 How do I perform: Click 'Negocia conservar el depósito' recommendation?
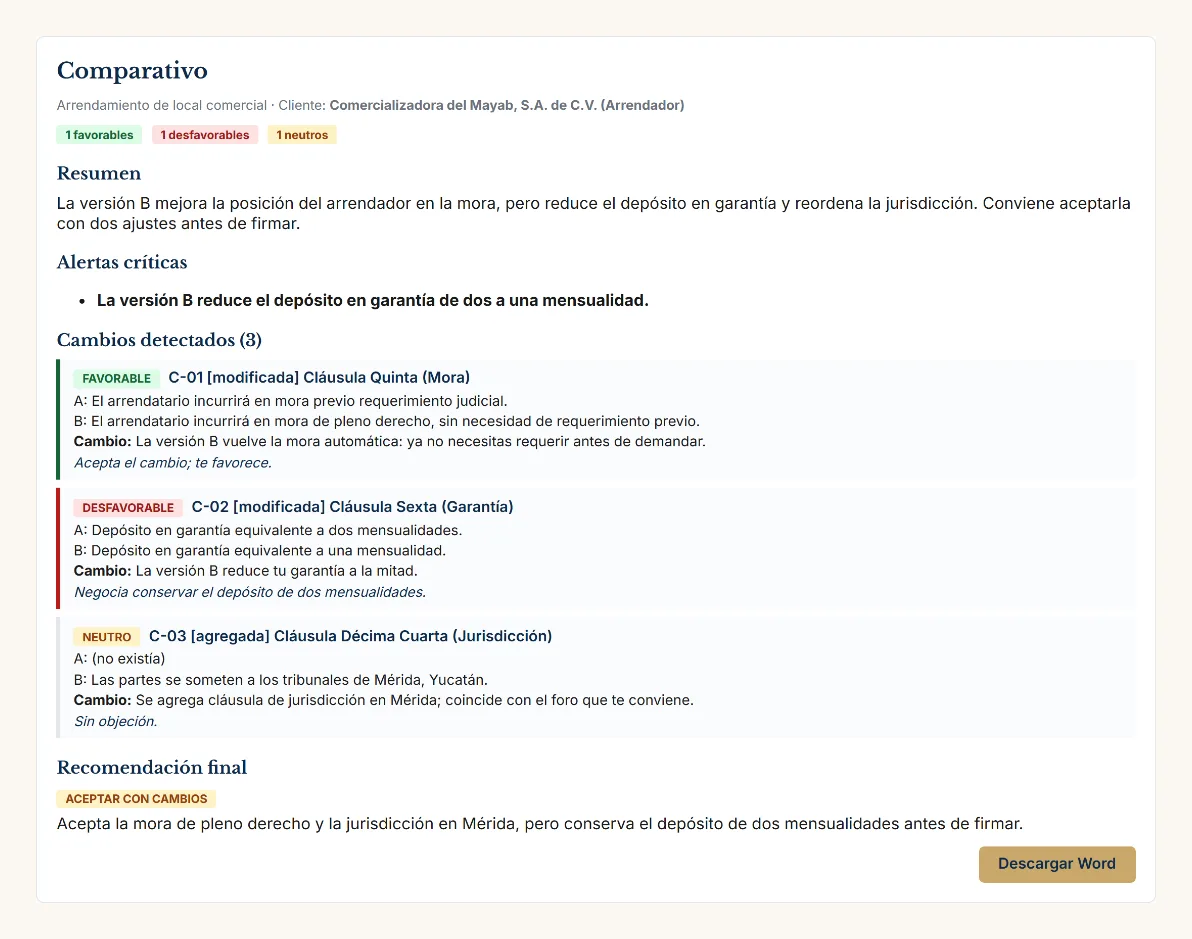[250, 592]
